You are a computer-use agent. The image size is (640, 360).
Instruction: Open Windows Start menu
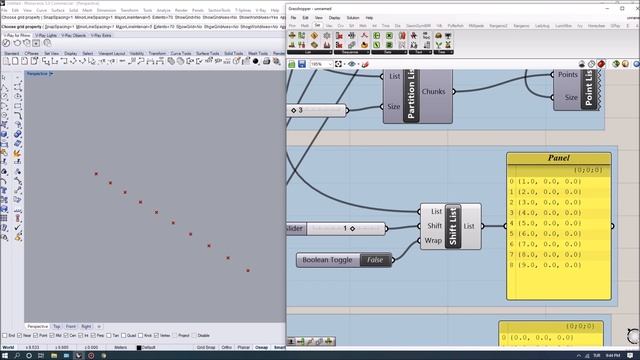pos(6,356)
